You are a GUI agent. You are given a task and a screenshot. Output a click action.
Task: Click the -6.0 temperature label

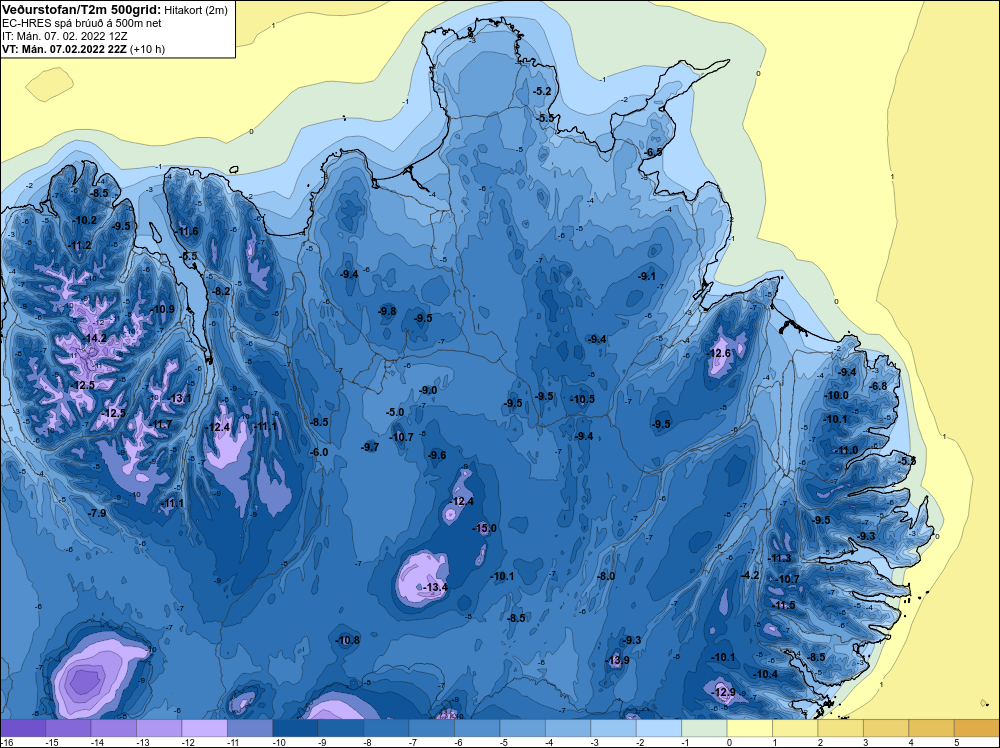coord(319,452)
